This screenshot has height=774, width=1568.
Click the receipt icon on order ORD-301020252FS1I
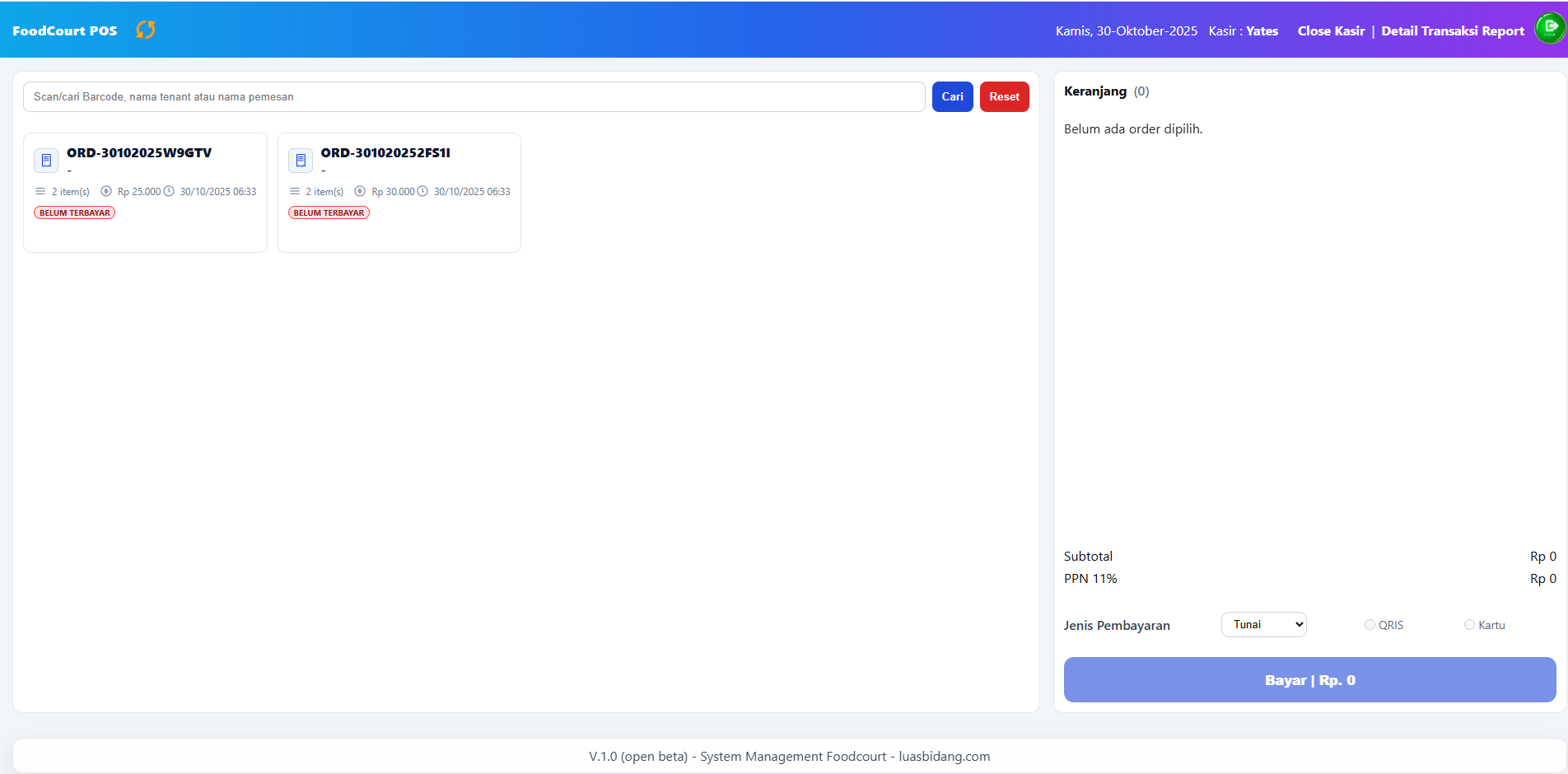point(301,160)
